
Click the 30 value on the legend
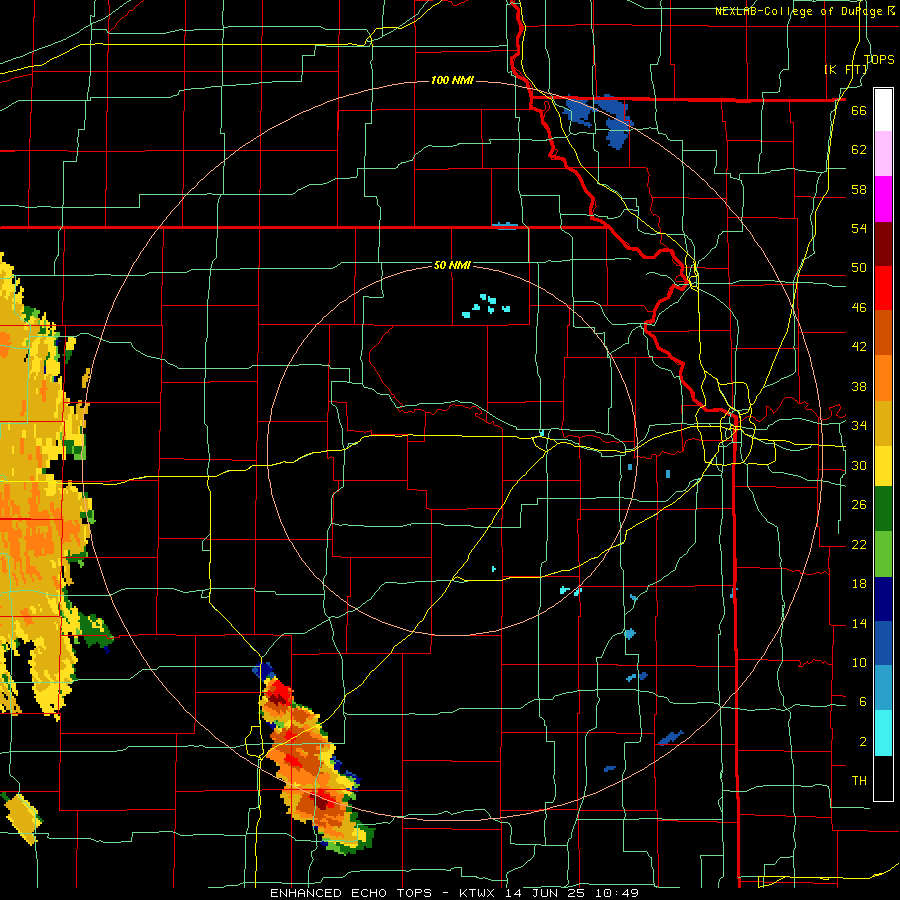point(859,465)
